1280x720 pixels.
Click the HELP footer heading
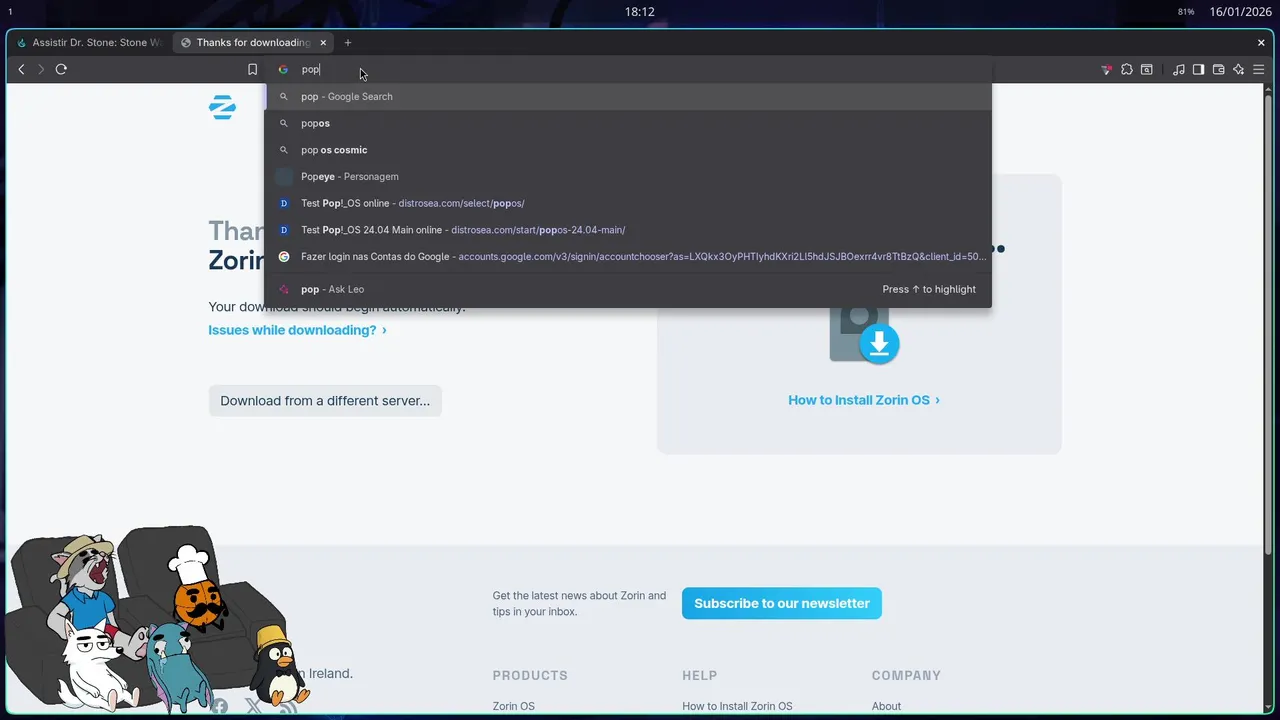[x=700, y=676]
